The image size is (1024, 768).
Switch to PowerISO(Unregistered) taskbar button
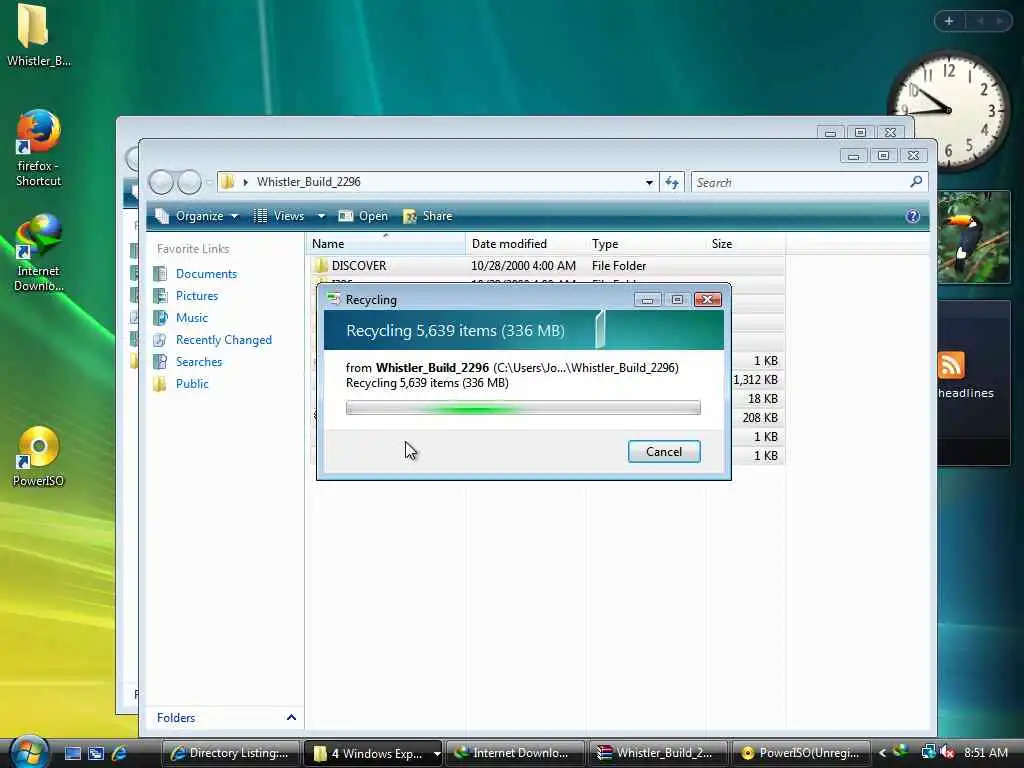point(801,753)
